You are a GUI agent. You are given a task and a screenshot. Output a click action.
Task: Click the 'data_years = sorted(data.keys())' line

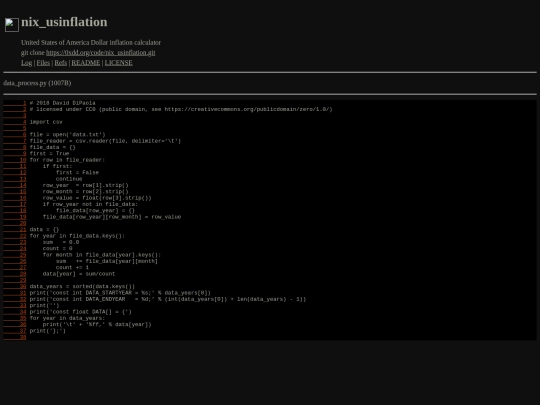[82, 287]
